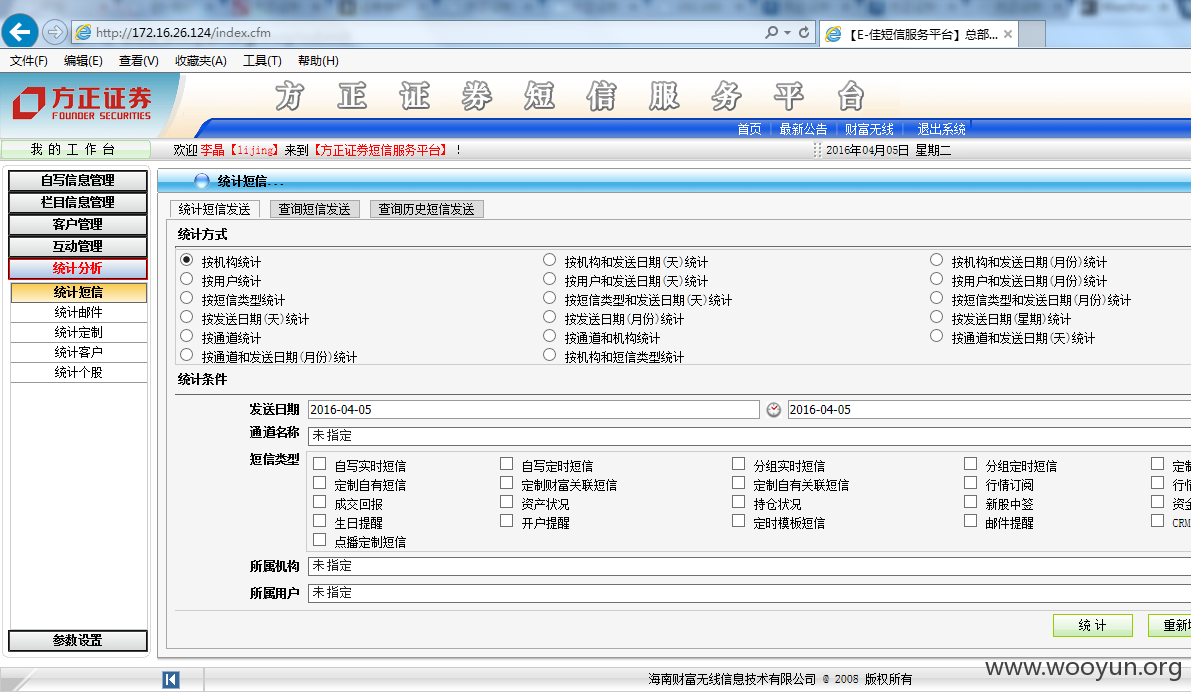Open the calendar icon beside 发送日期
The image size is (1191, 696).
point(773,410)
